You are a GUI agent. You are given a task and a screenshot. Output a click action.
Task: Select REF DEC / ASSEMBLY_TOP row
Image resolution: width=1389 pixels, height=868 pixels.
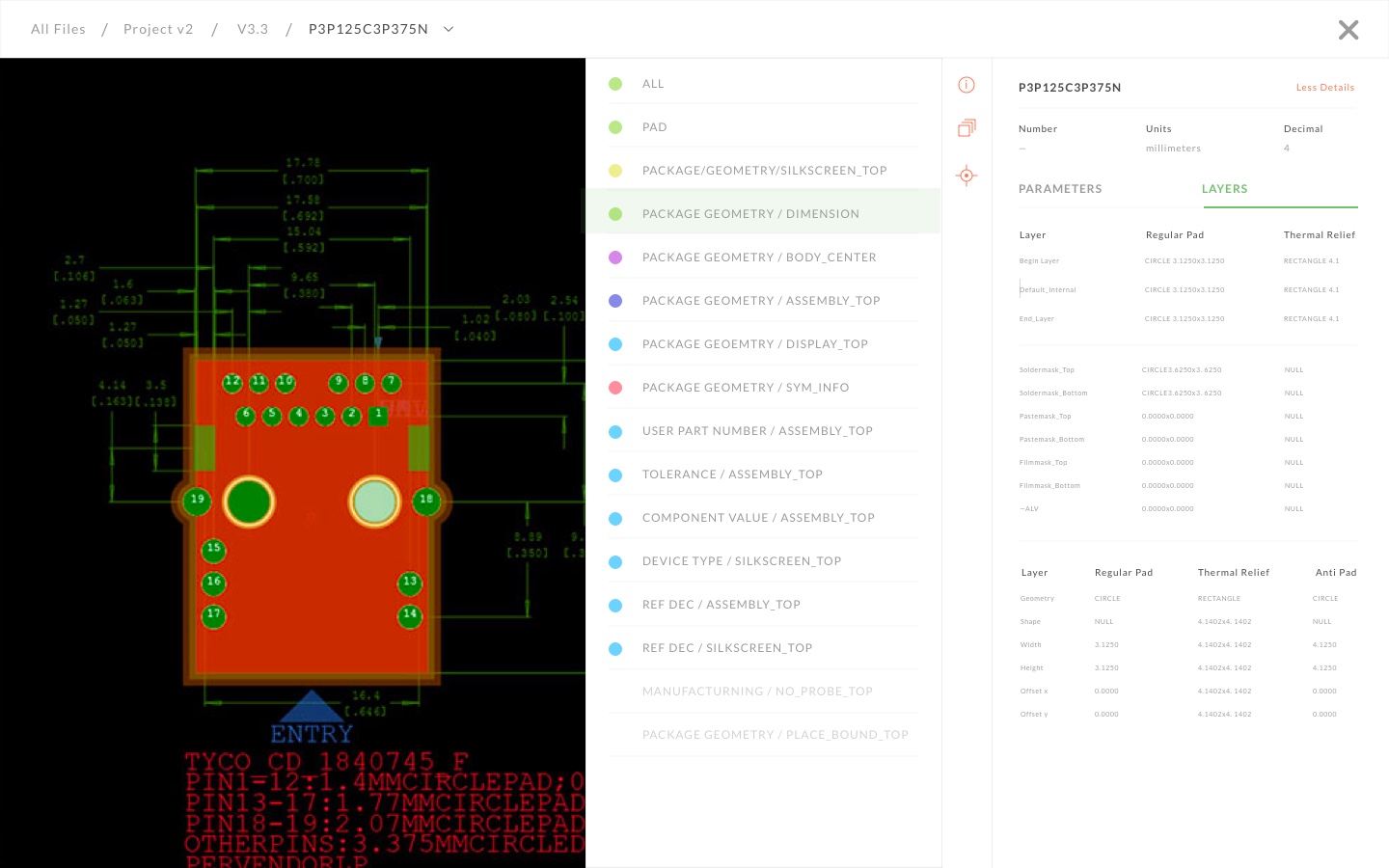[763, 605]
